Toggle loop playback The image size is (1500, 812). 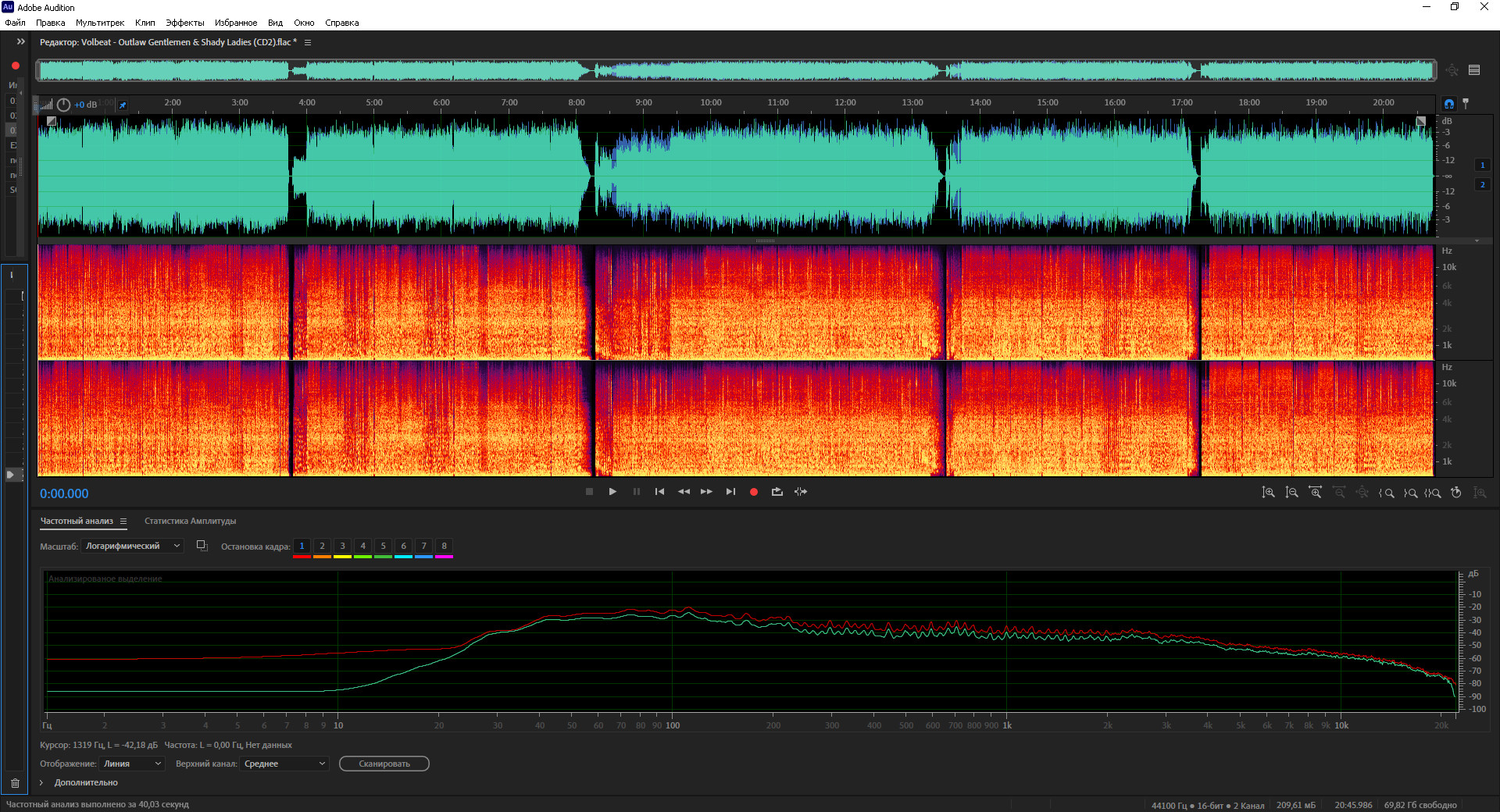tap(777, 492)
